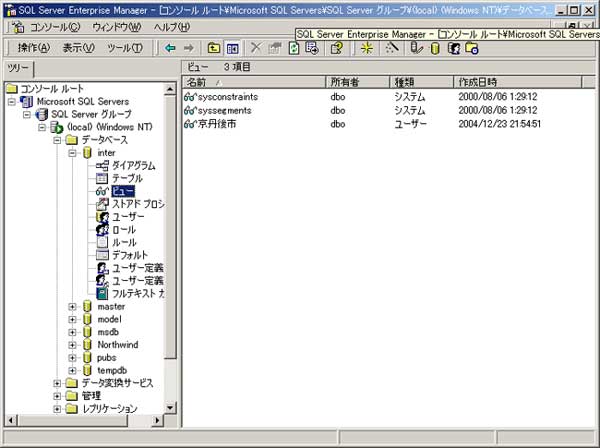Screen dimensions: 600x448
Task: Select the フルテキスト カタログ tree node
Action: [138, 294]
